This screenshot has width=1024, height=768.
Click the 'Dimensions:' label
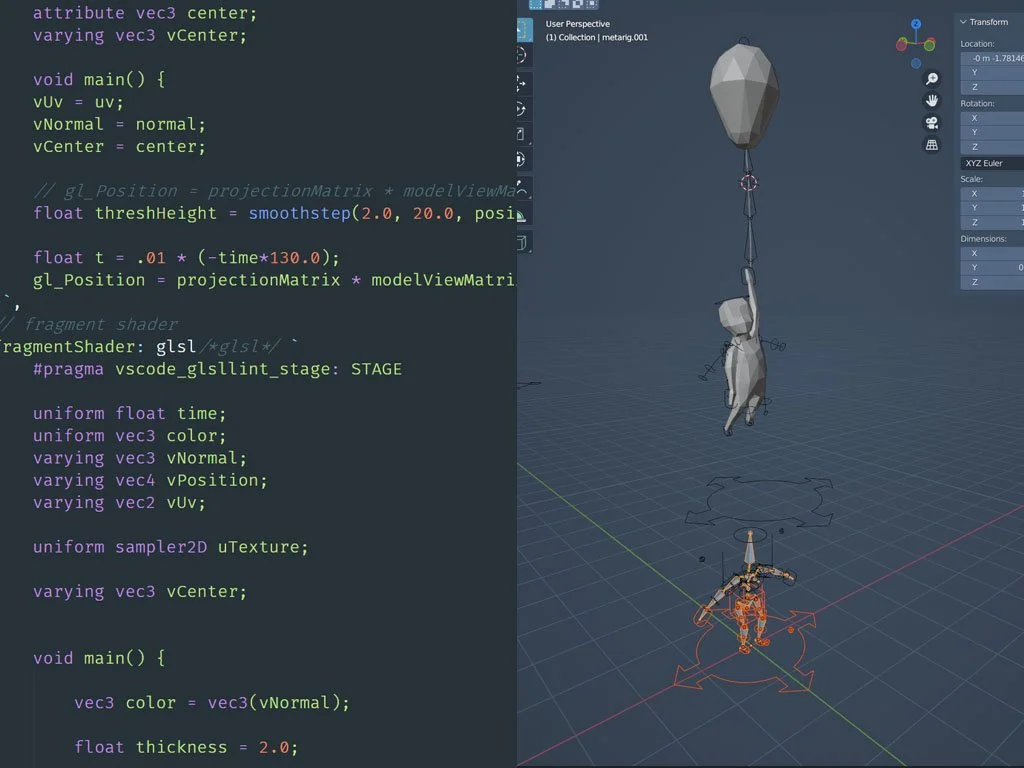pyautogui.click(x=983, y=239)
